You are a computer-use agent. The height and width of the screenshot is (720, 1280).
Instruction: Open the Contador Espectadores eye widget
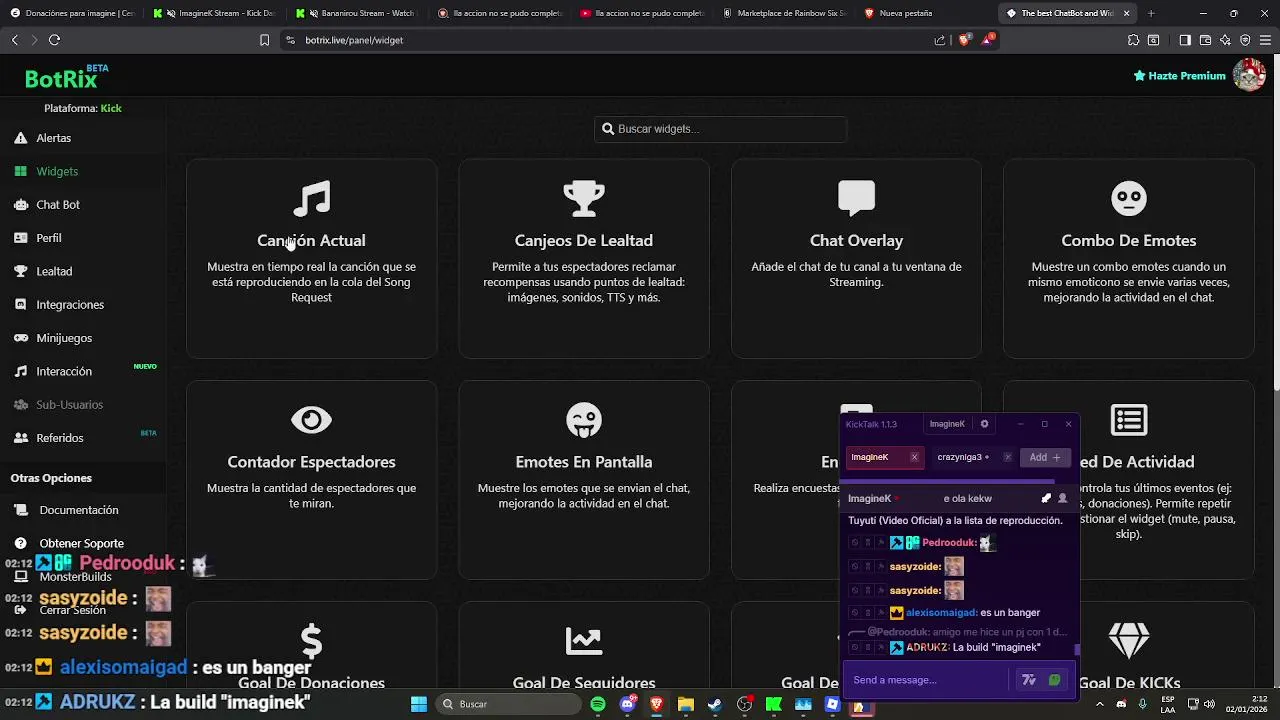(x=311, y=480)
